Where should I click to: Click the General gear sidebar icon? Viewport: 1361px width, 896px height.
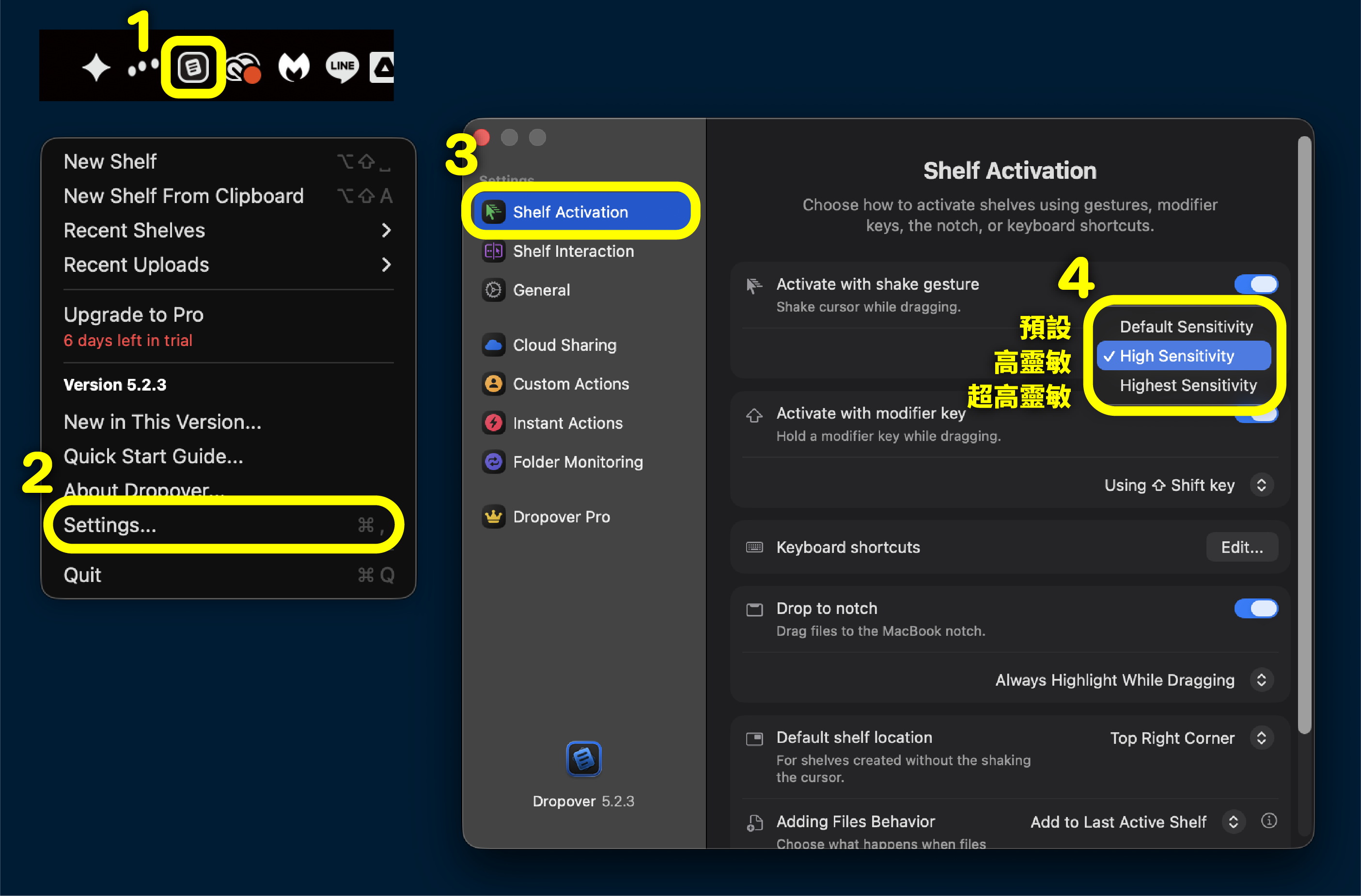(x=494, y=290)
